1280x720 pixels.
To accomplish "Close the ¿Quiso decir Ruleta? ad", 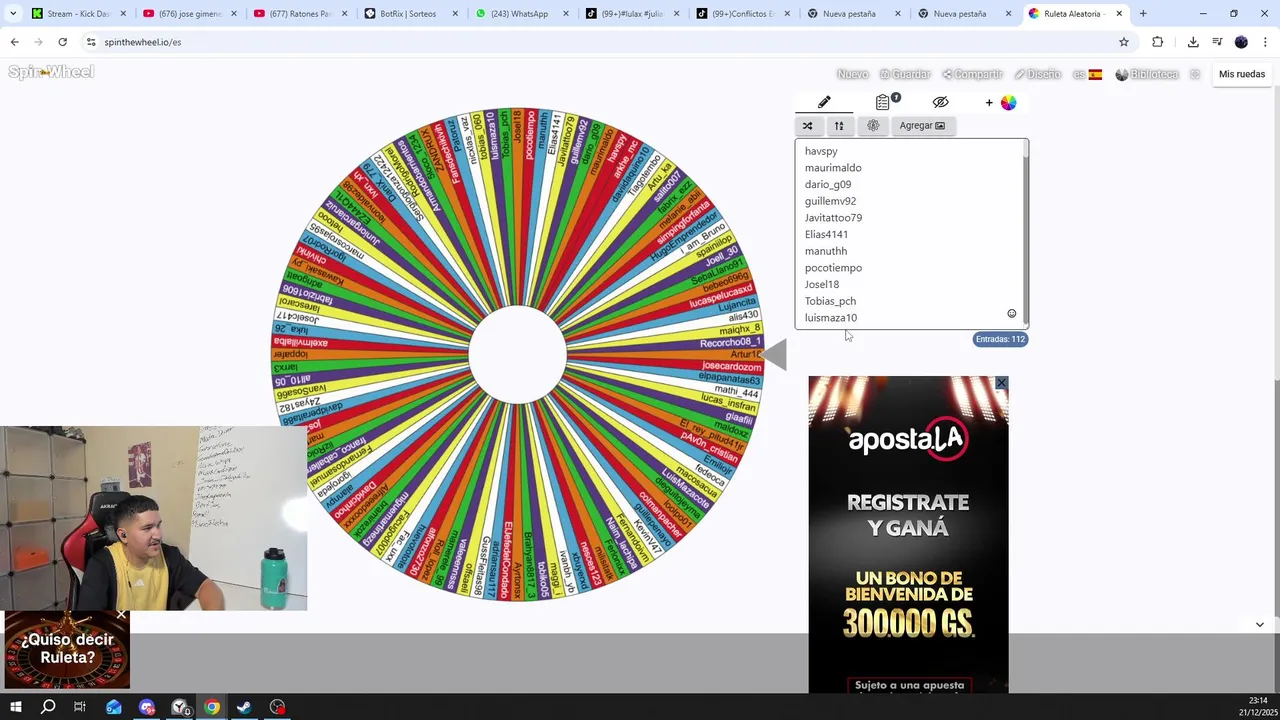I will click(121, 615).
